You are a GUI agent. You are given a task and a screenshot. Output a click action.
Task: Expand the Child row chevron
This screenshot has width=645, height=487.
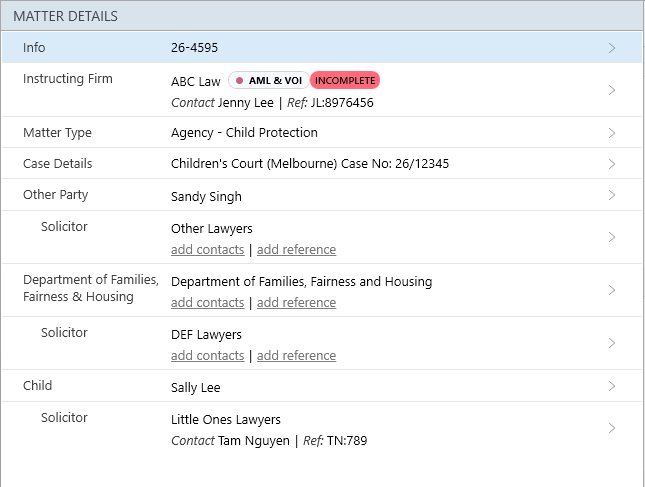tap(612, 386)
